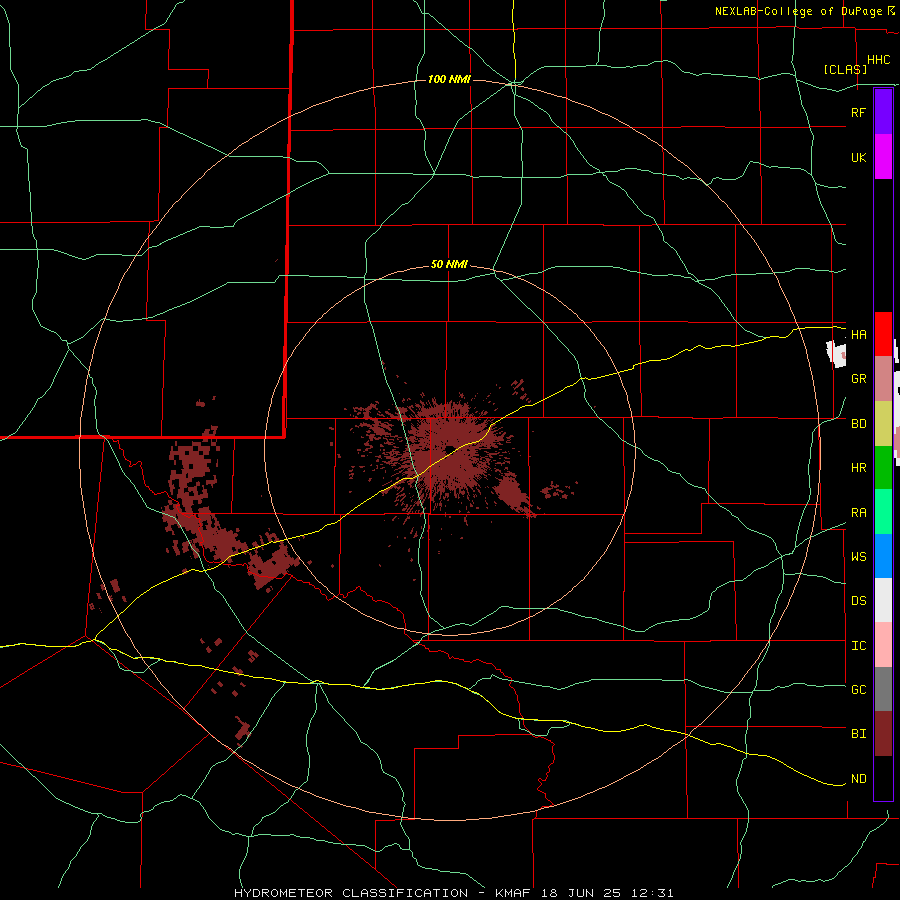This screenshot has height=900, width=900.
Task: Click the light green RA swatch
Action: 883,512
